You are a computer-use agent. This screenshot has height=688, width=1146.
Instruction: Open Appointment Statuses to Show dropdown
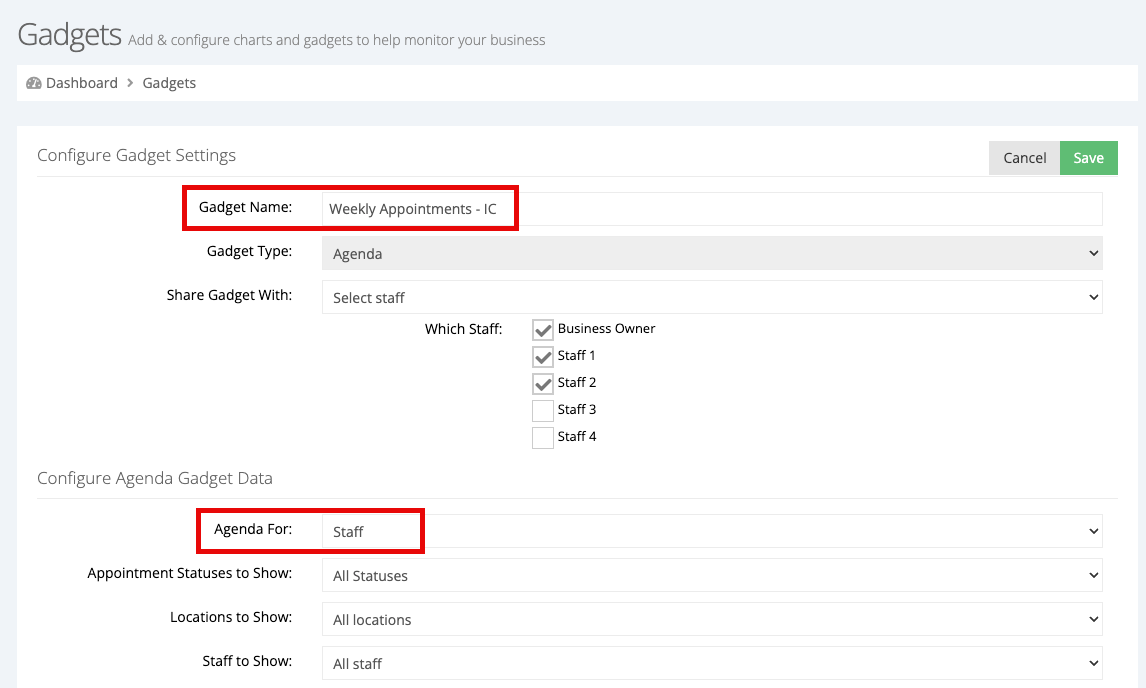coord(712,575)
